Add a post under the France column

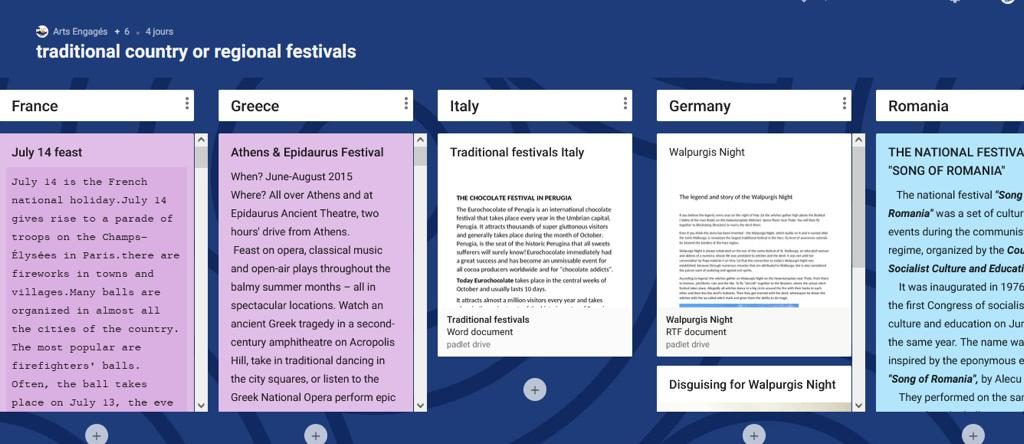point(96,435)
